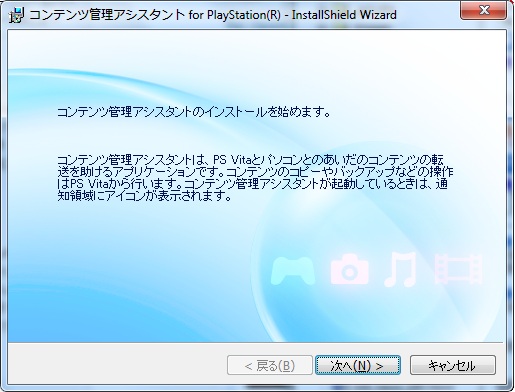Close the InstallShield Wizard window
The width and height of the screenshot is (515, 392).
coord(483,11)
